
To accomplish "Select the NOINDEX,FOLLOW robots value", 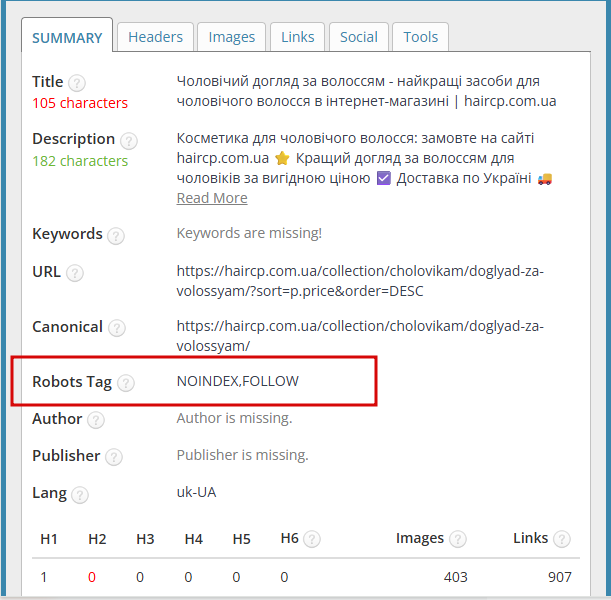I will 238,381.
